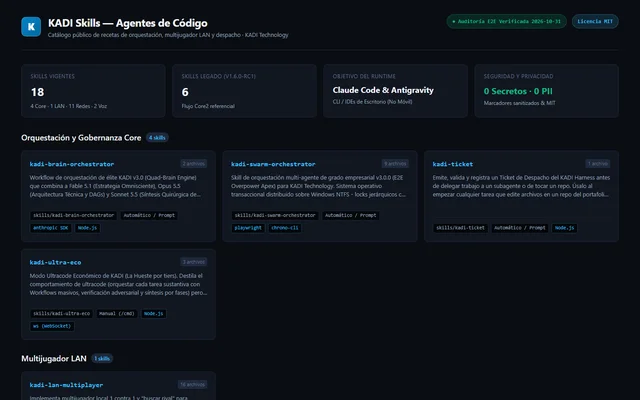This screenshot has width=640, height=400.
Task: Click the 'Orquestación y Gobernanza Core' heading
Action: 81,138
